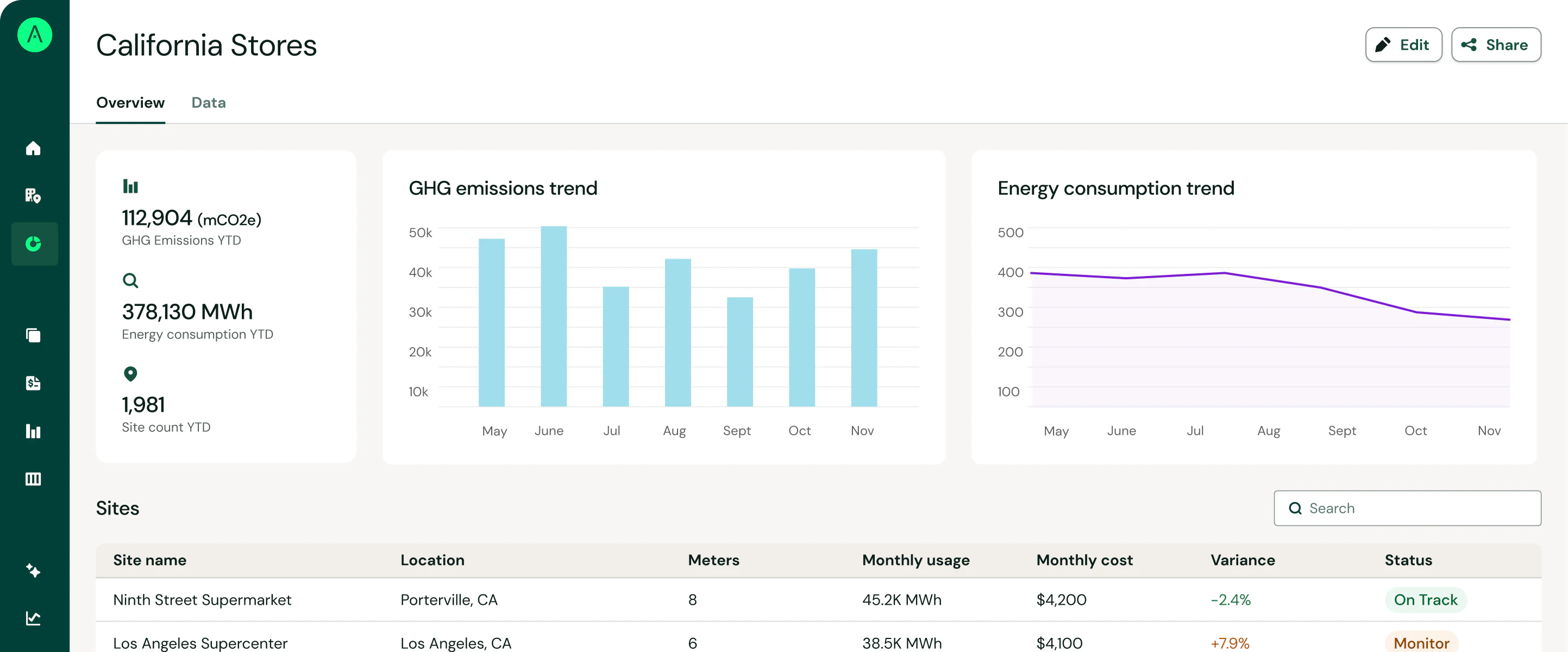Sort by Variance column header
Screen dimensions: 1568x652
pos(1243,560)
